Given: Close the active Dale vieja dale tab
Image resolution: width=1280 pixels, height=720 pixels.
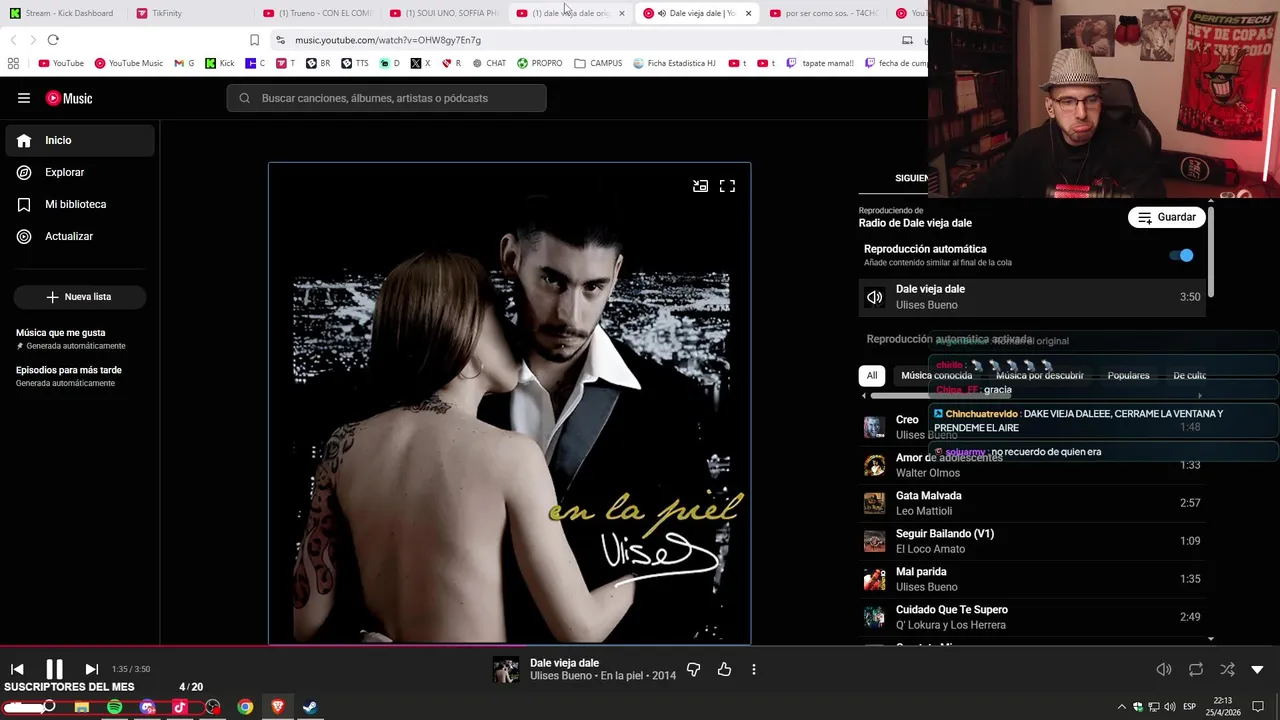Looking at the screenshot, I should point(748,13).
